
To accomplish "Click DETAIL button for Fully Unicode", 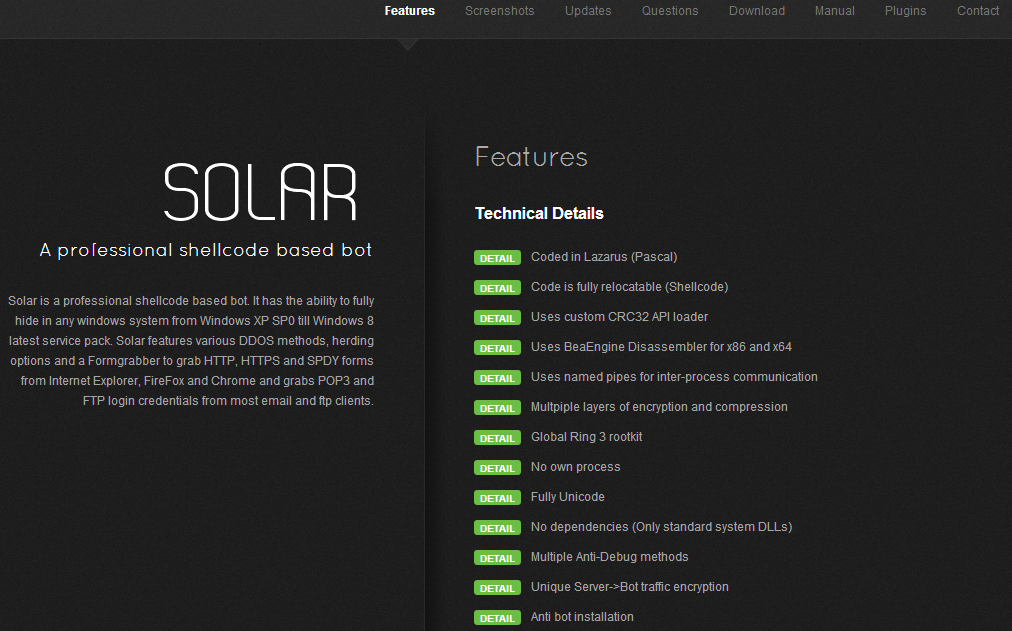I will tap(497, 498).
